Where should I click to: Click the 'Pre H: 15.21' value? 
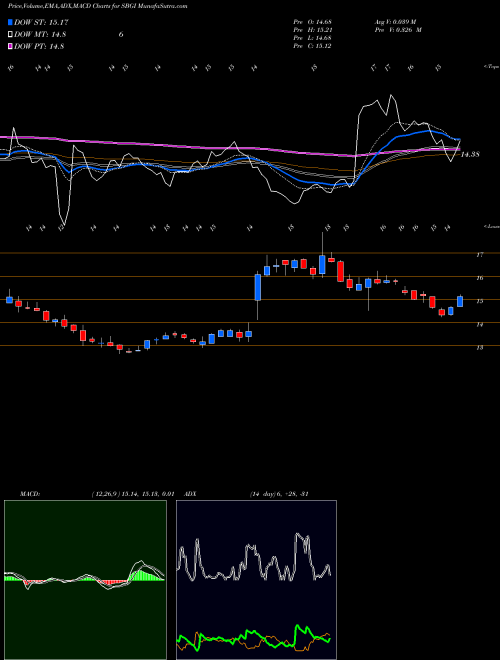point(313,30)
